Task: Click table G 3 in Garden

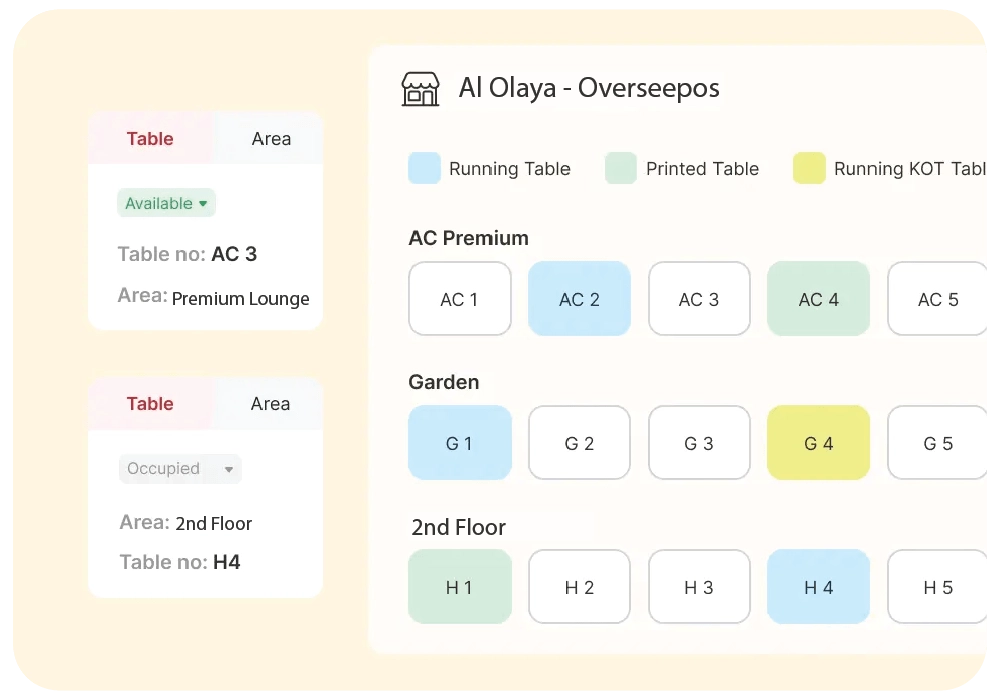Action: 699,442
